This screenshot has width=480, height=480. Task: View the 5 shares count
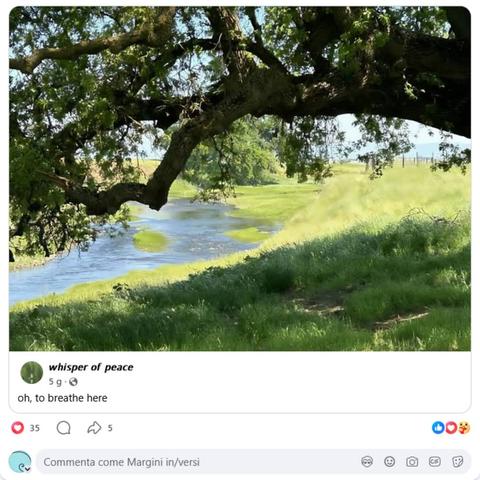110,428
